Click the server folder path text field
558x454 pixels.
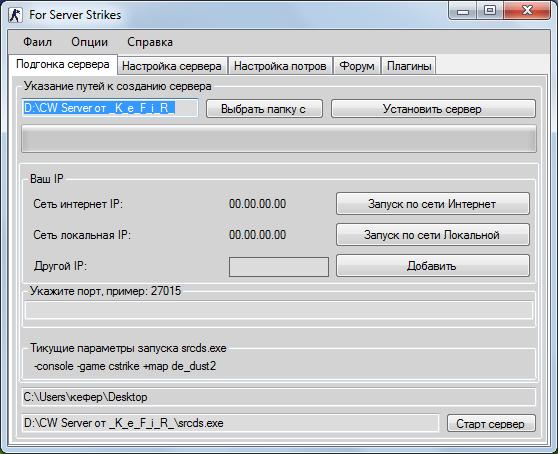(x=109, y=108)
